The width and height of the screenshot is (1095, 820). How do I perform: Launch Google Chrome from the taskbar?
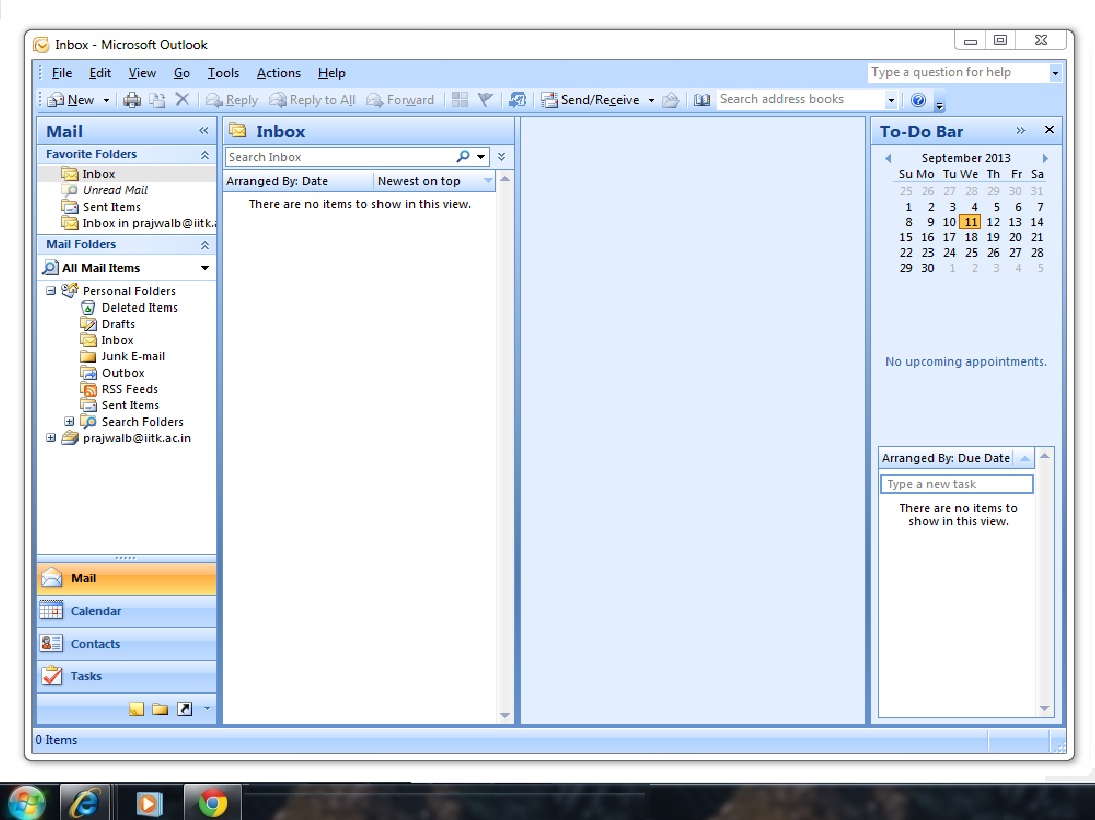pyautogui.click(x=212, y=802)
